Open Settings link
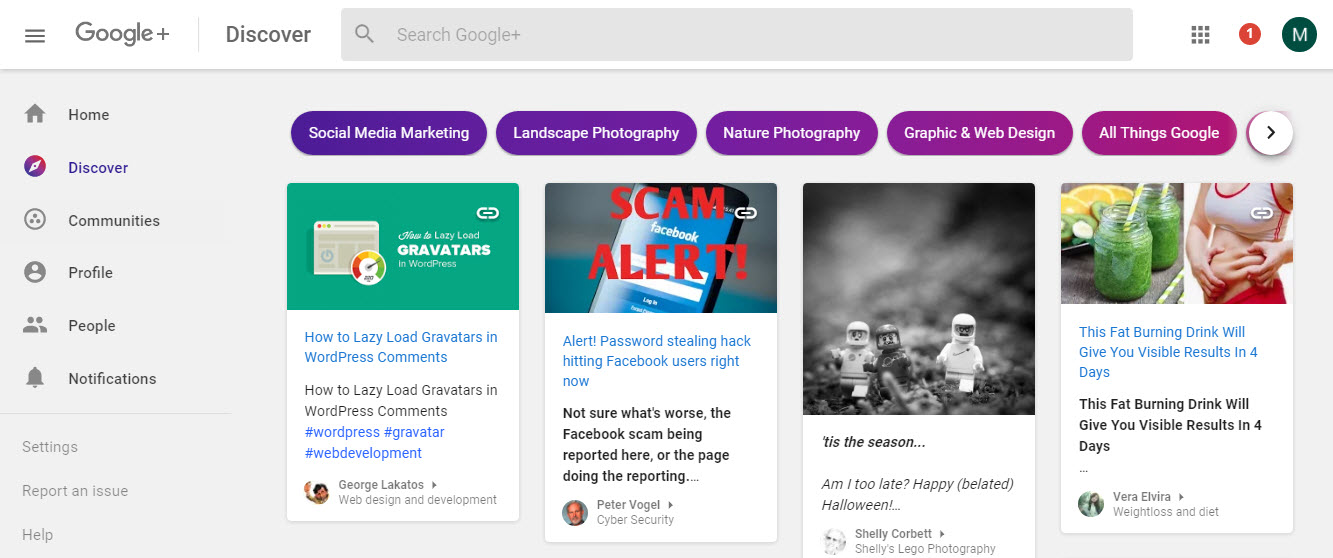 point(50,447)
